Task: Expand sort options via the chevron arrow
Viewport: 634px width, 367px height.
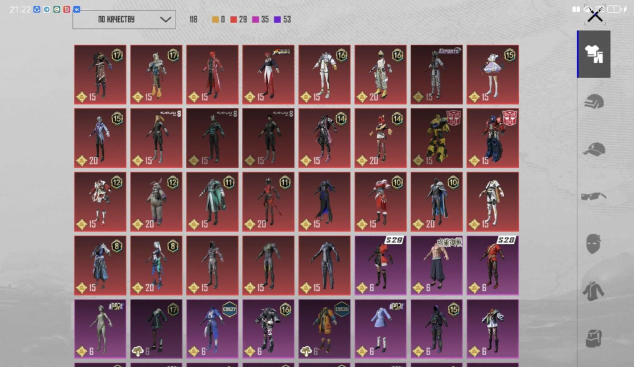Action: [165, 19]
